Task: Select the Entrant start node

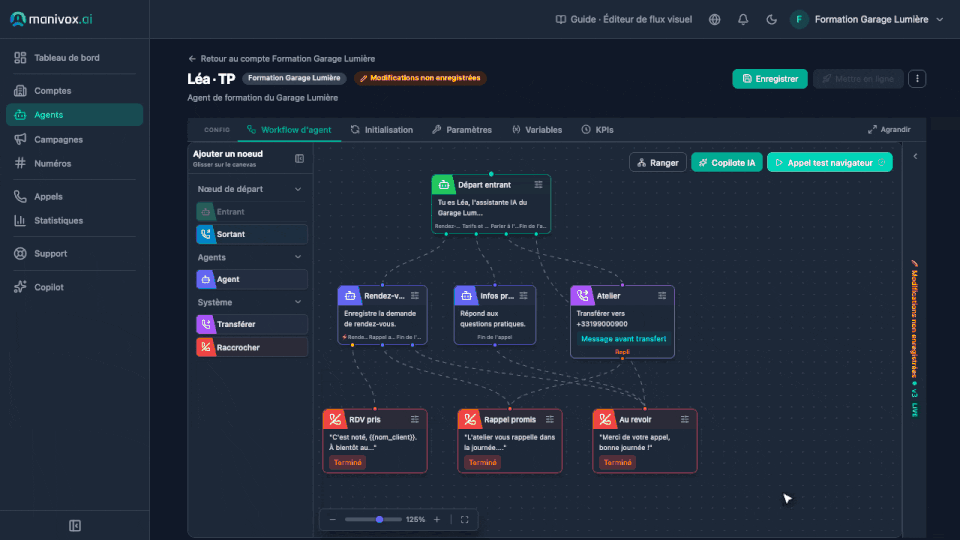Action: point(252,212)
